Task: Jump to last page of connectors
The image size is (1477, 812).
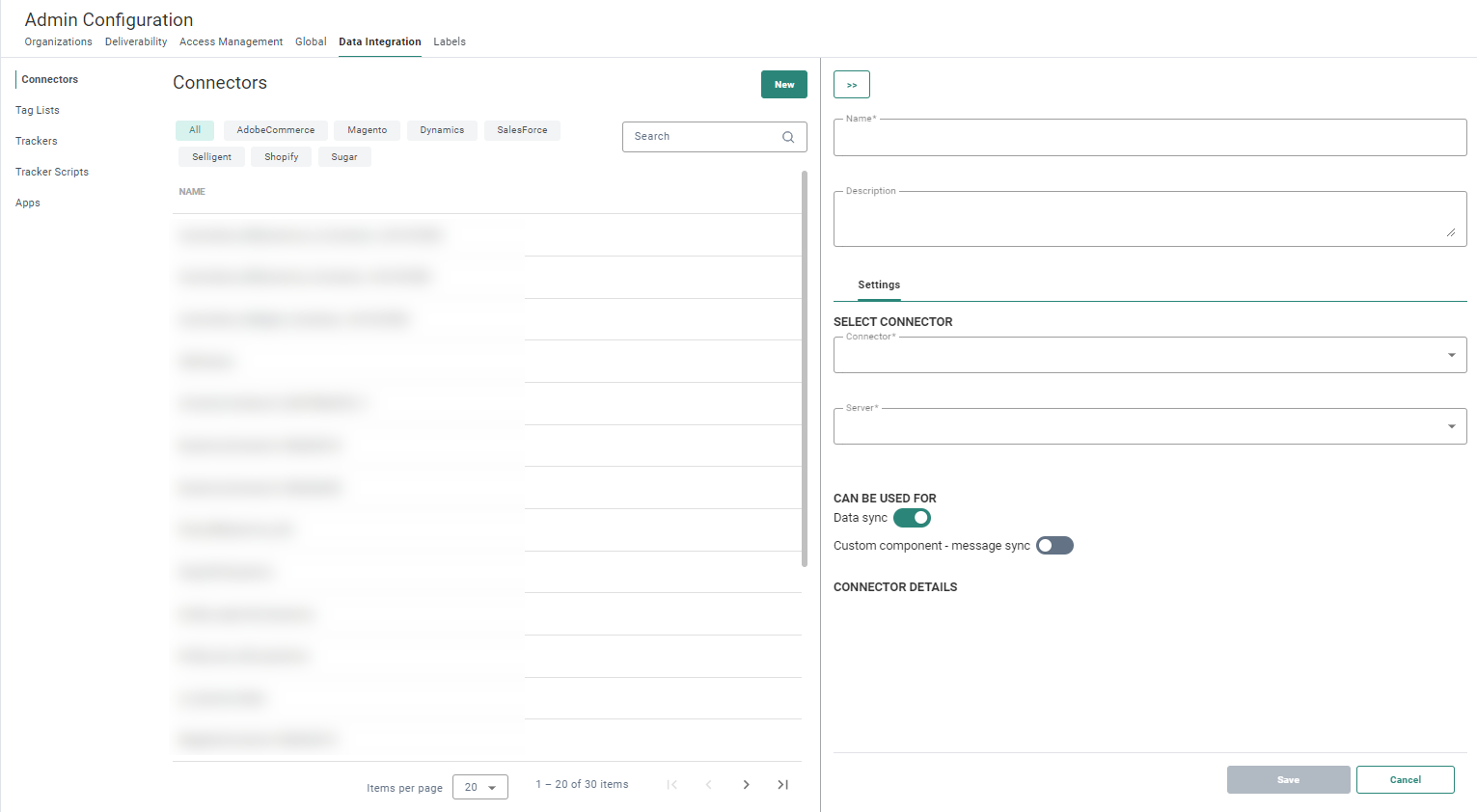Action: pyautogui.click(x=782, y=785)
